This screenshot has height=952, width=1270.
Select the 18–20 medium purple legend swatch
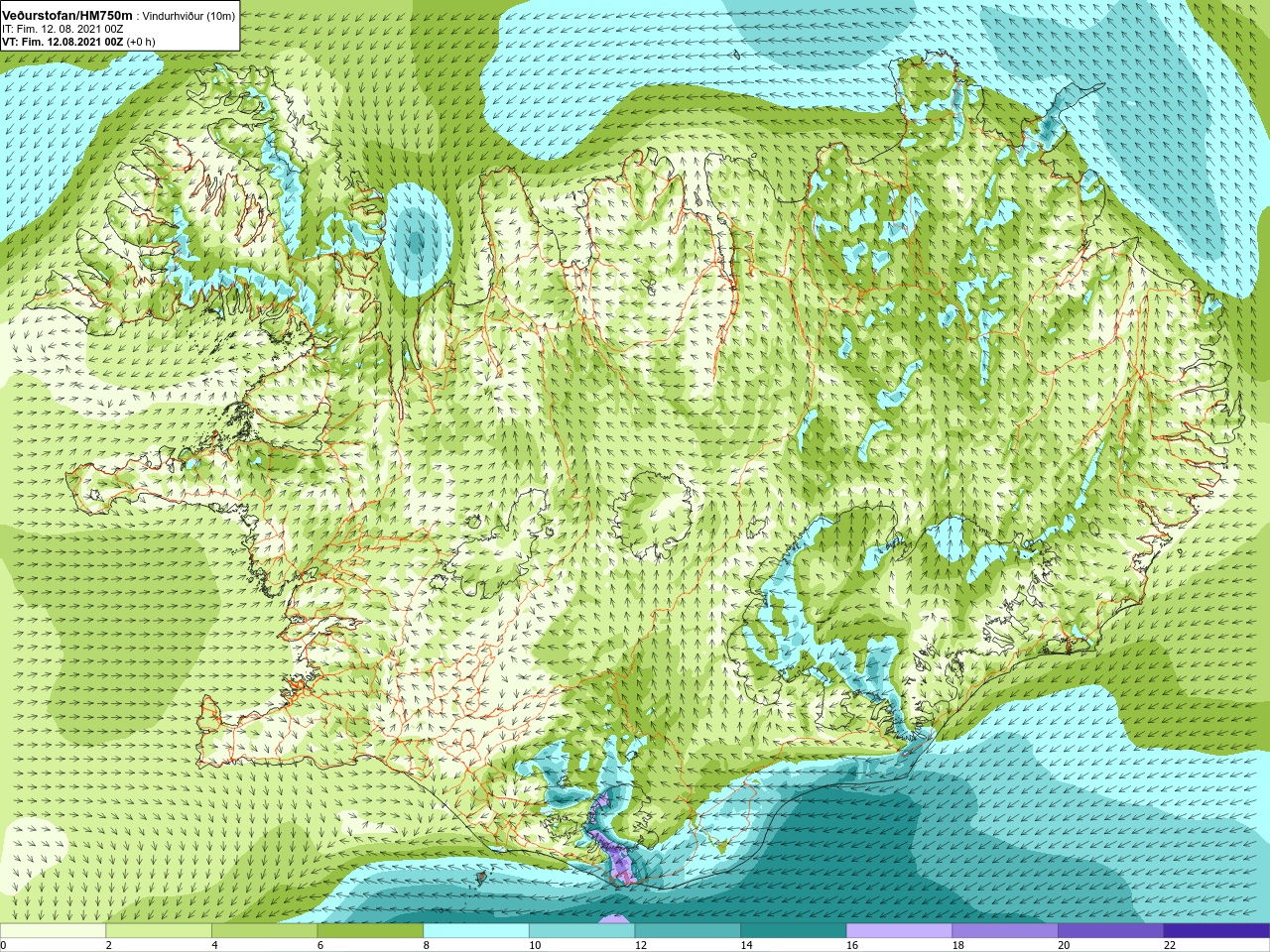click(x=1005, y=930)
